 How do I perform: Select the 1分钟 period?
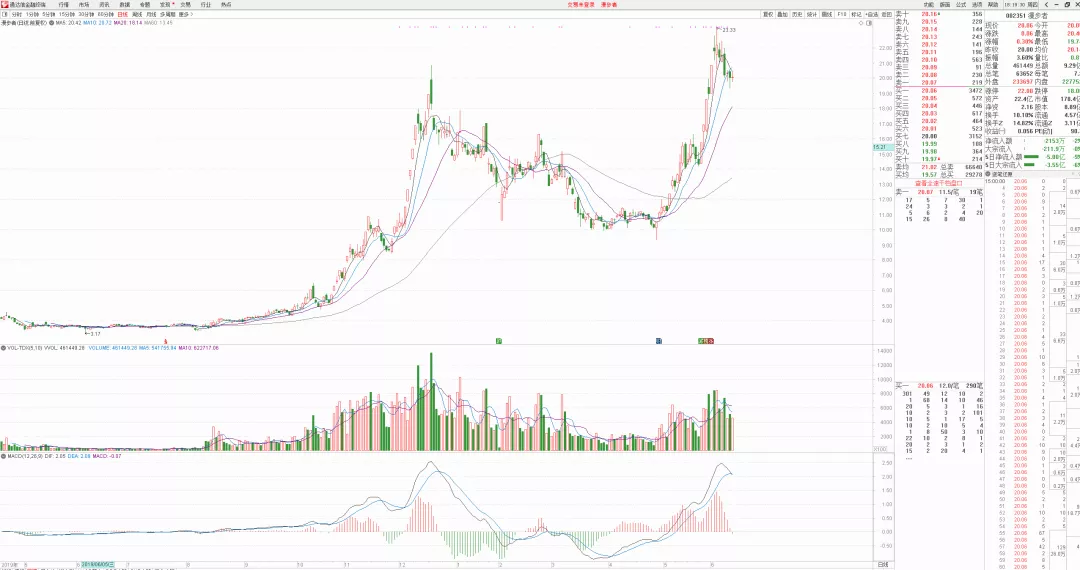(x=32, y=14)
